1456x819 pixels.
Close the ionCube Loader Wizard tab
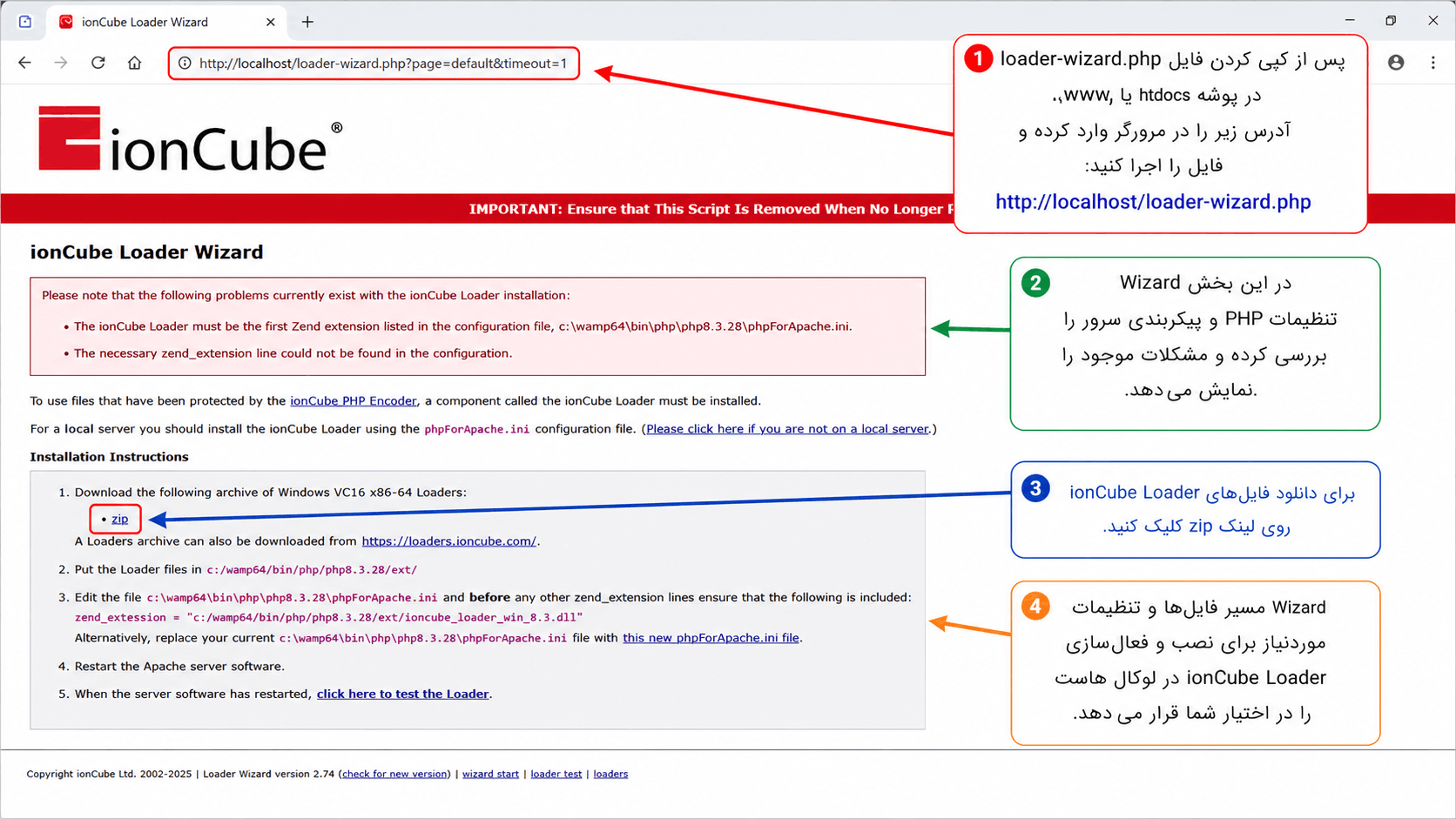coord(271,22)
